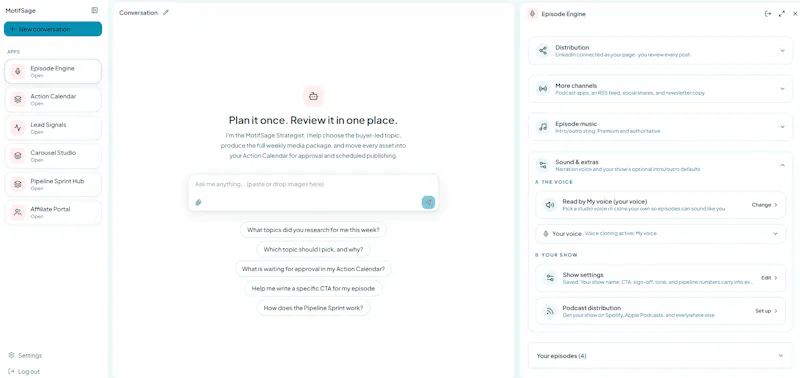Click the Affiliate Portal people icon
800x378 pixels.
(18, 212)
